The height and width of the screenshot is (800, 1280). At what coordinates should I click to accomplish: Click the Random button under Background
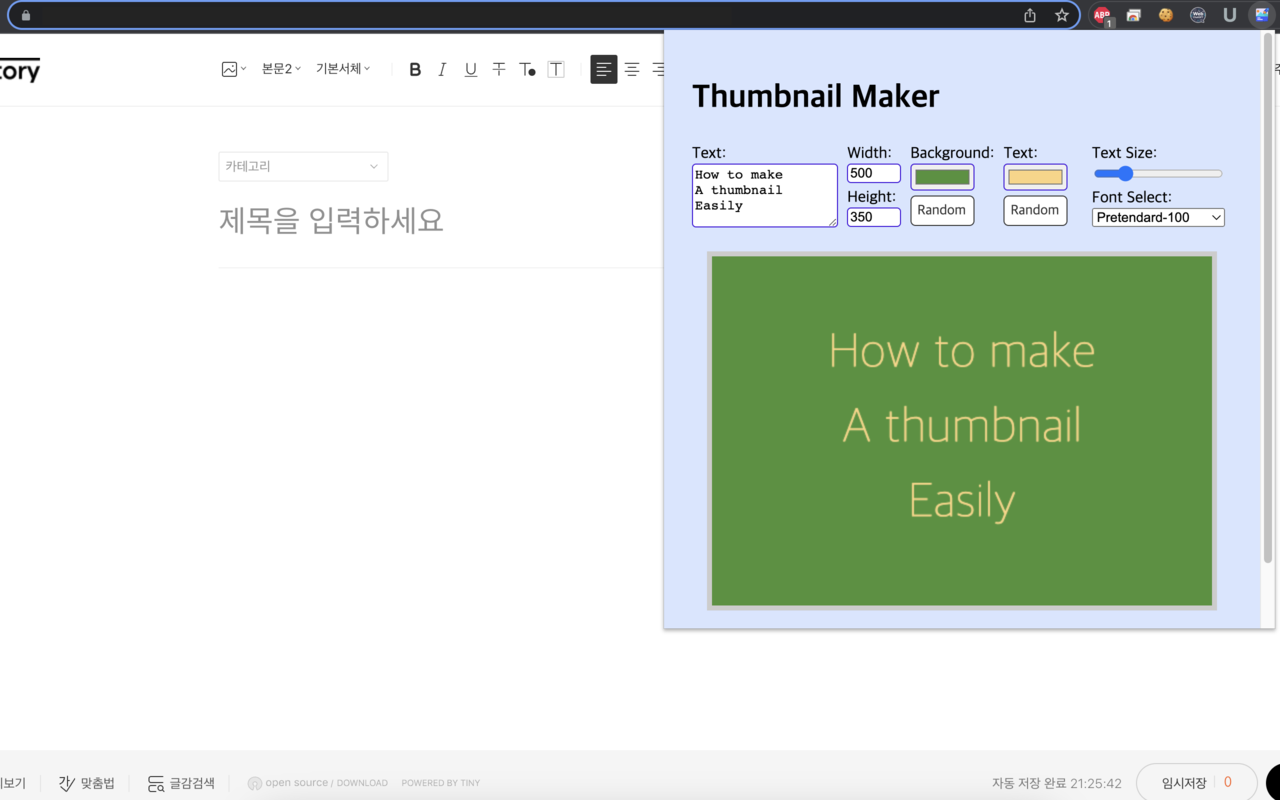[x=941, y=210]
